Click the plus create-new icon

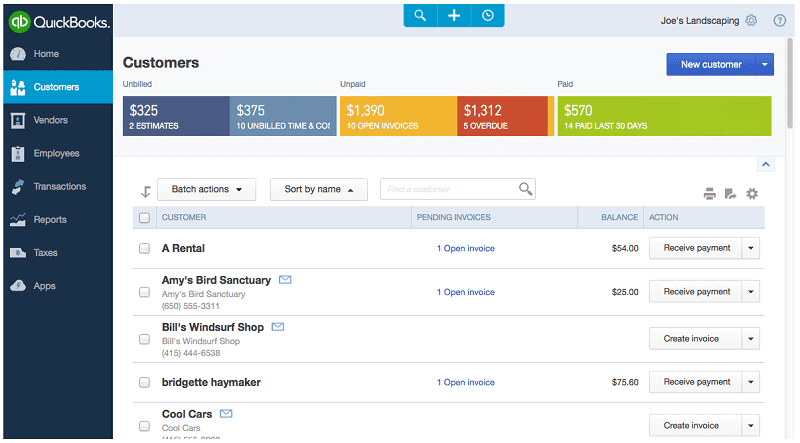click(454, 15)
